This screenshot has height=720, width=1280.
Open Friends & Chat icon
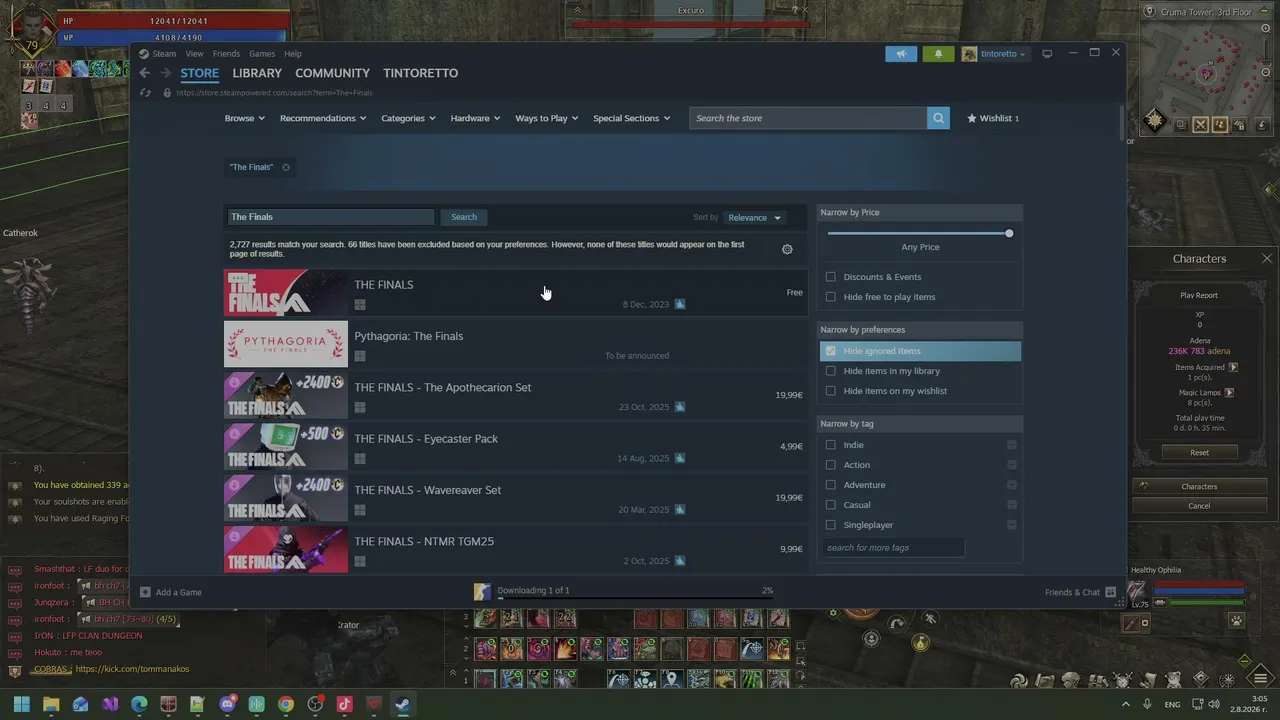1110,592
